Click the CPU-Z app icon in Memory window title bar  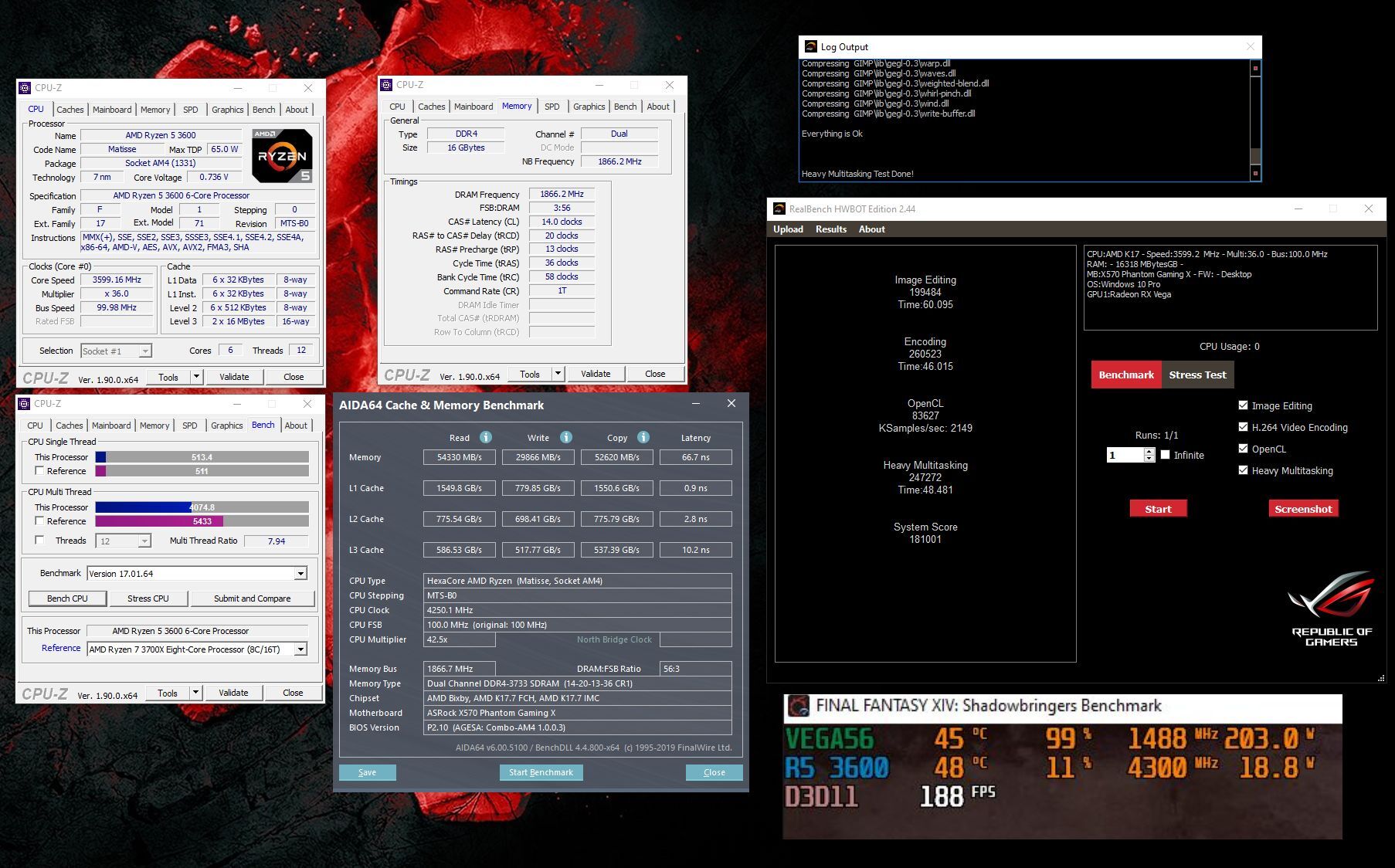(386, 85)
